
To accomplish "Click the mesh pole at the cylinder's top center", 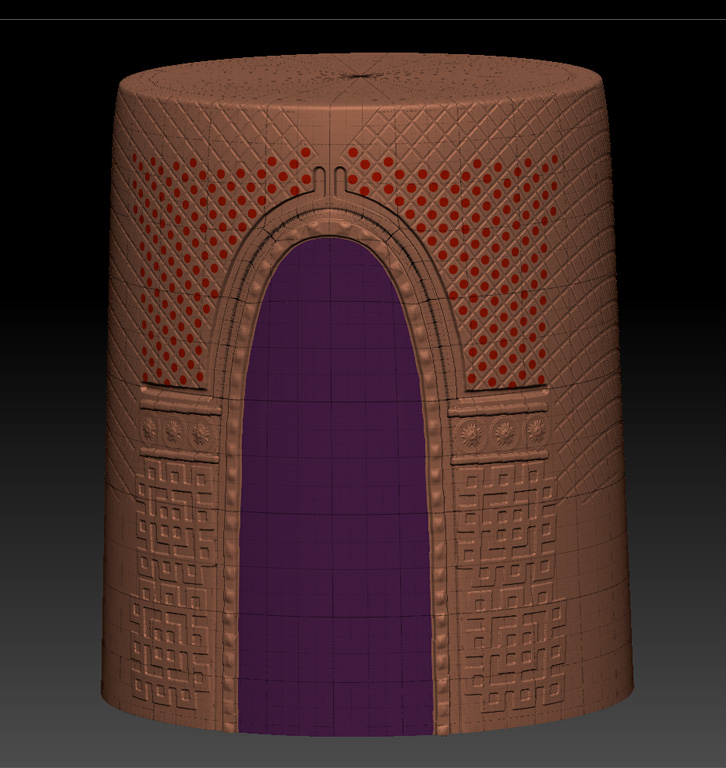I will tap(360, 75).
